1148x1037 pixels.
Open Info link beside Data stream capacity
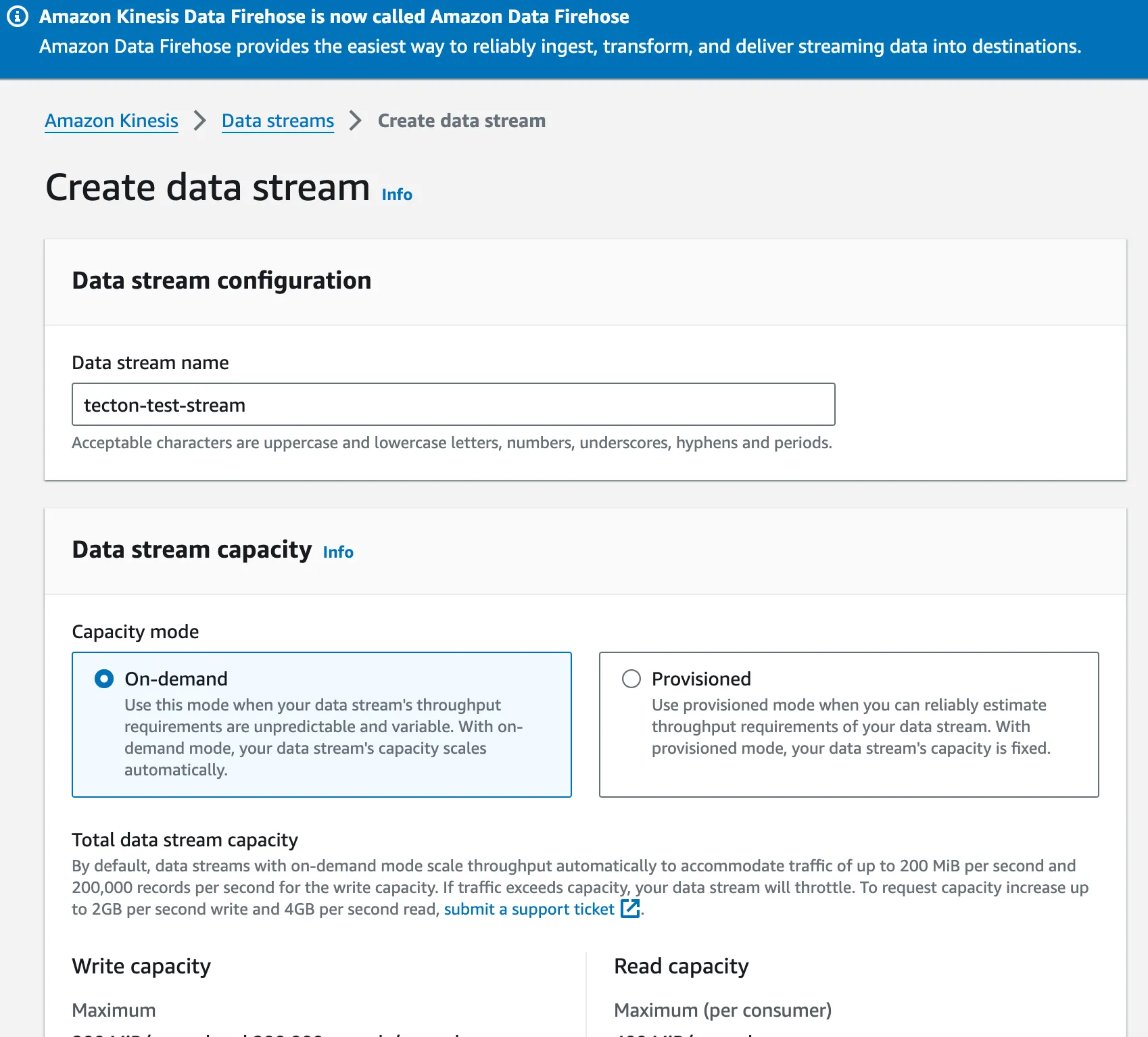tap(338, 552)
